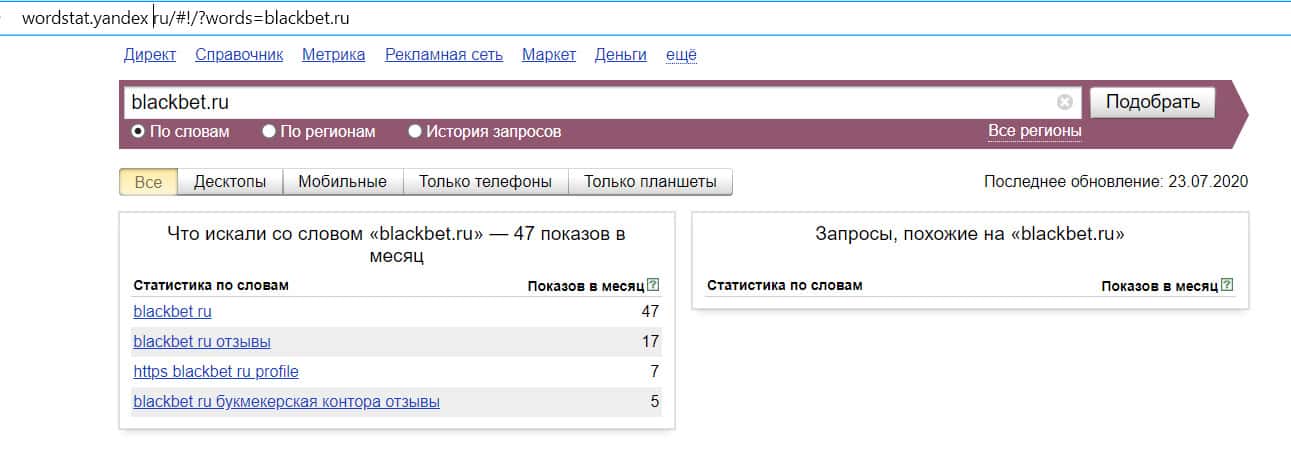Open the help icon in similar queries panel
Image resolution: width=1291 pixels, height=449 pixels.
pyautogui.click(x=1227, y=285)
